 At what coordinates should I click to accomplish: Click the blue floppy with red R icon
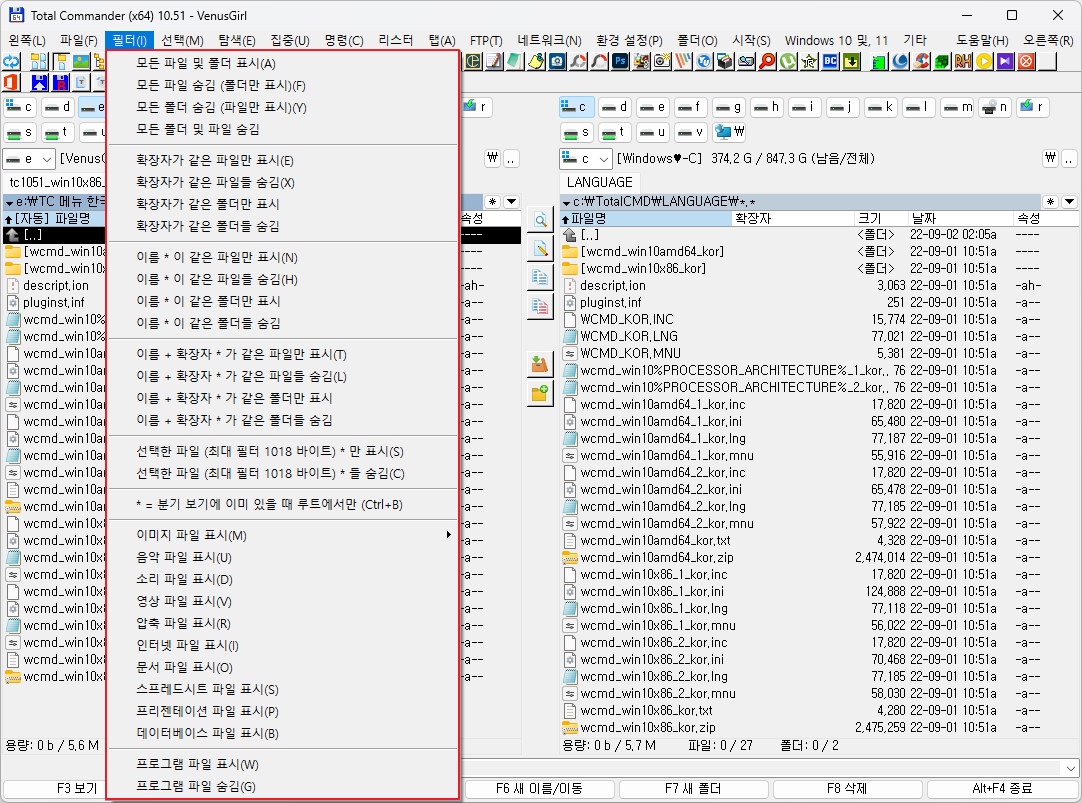click(61, 83)
